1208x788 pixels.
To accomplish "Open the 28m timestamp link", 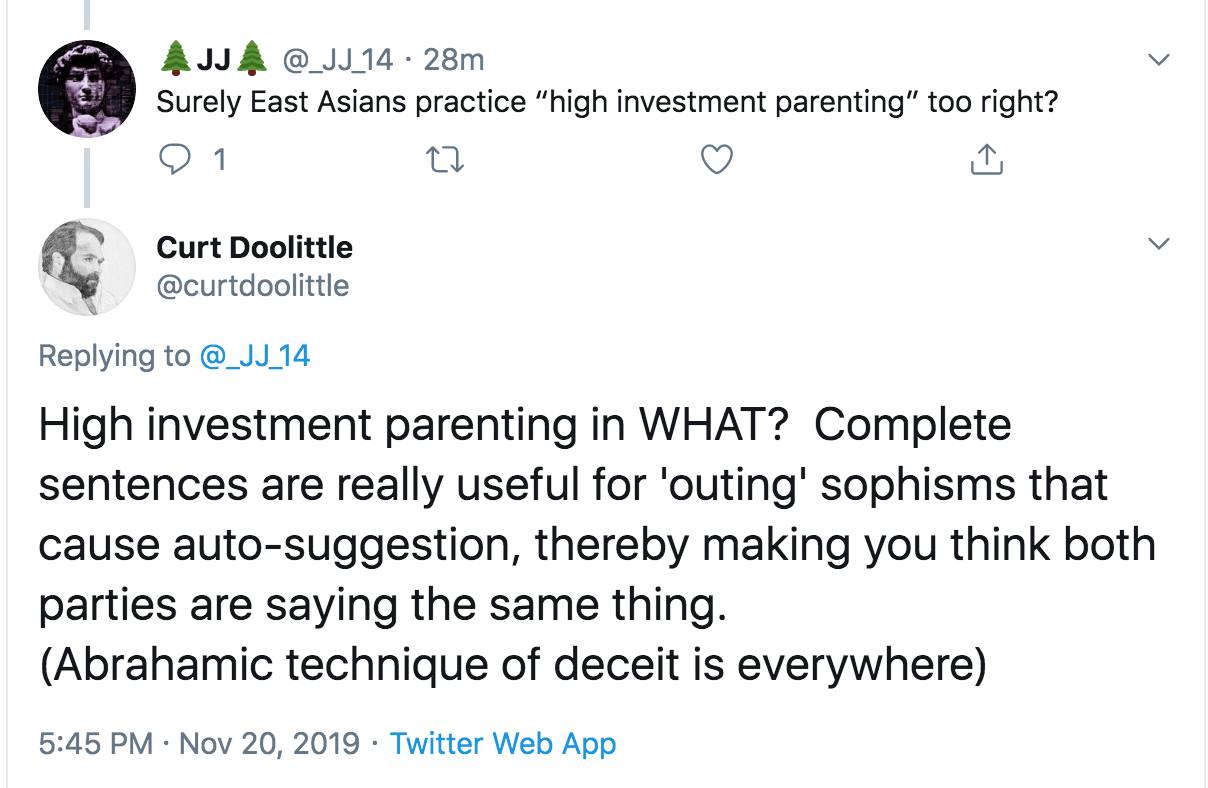I will [x=453, y=60].
